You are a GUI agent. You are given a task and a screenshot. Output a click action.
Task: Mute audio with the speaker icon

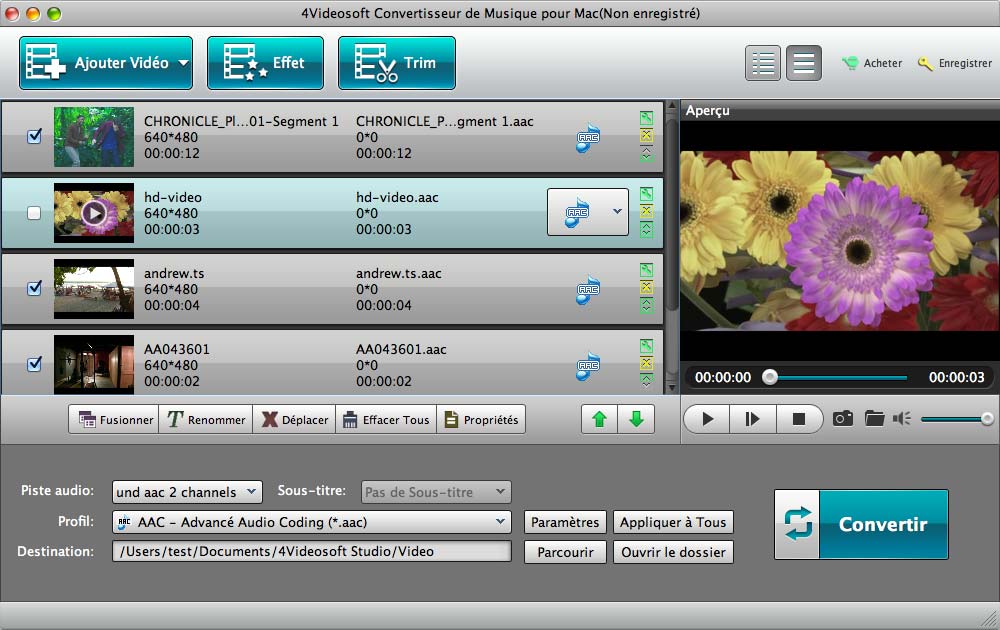[x=902, y=419]
